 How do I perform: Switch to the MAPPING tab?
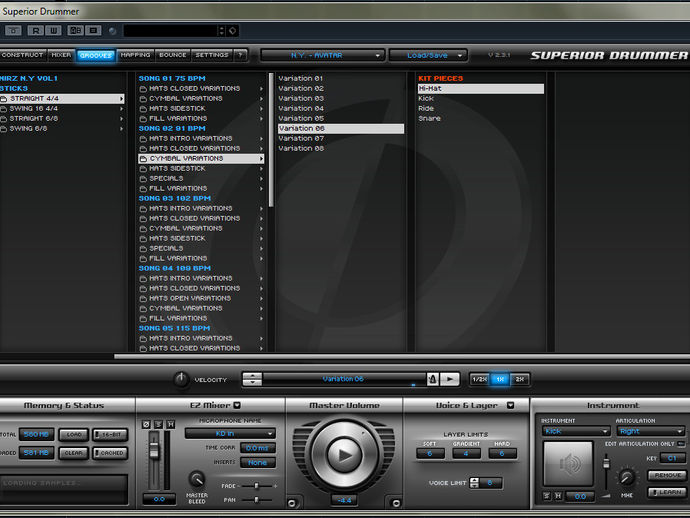136,55
